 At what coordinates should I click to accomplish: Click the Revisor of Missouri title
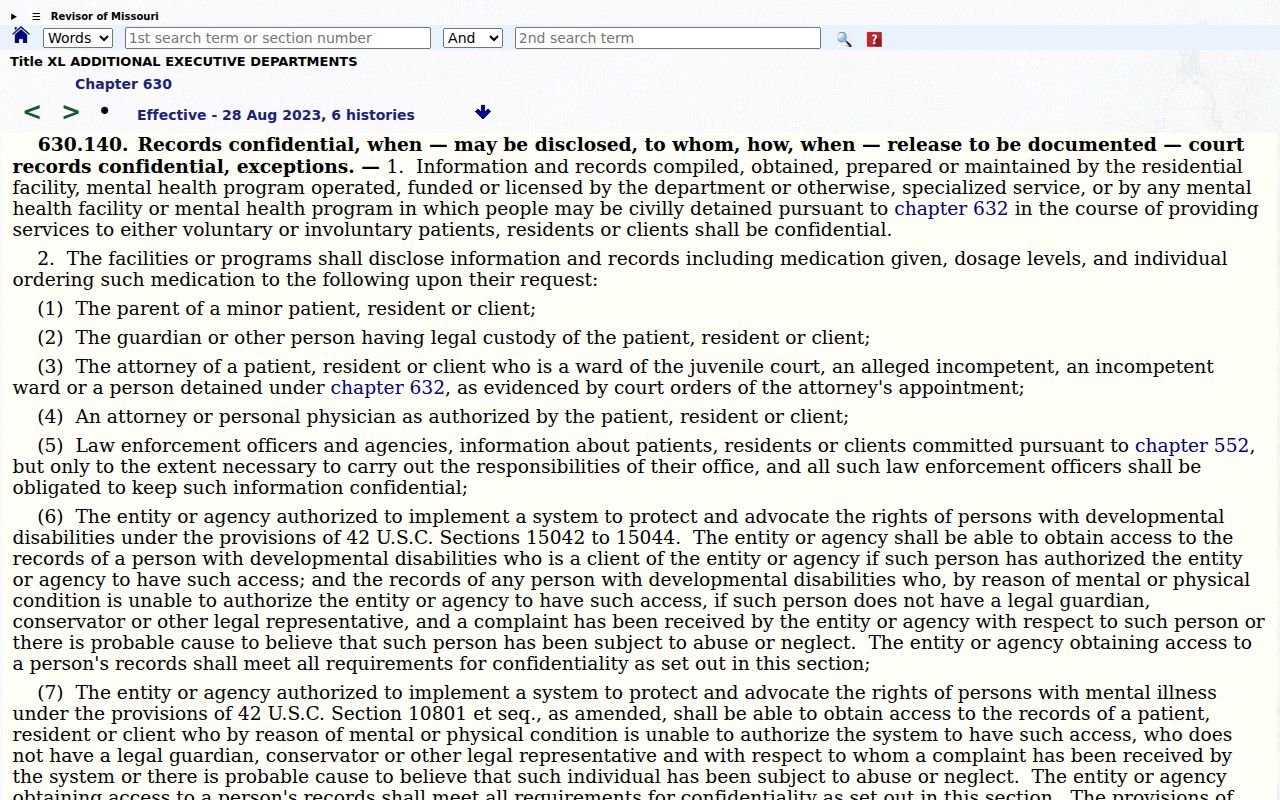click(x=104, y=16)
